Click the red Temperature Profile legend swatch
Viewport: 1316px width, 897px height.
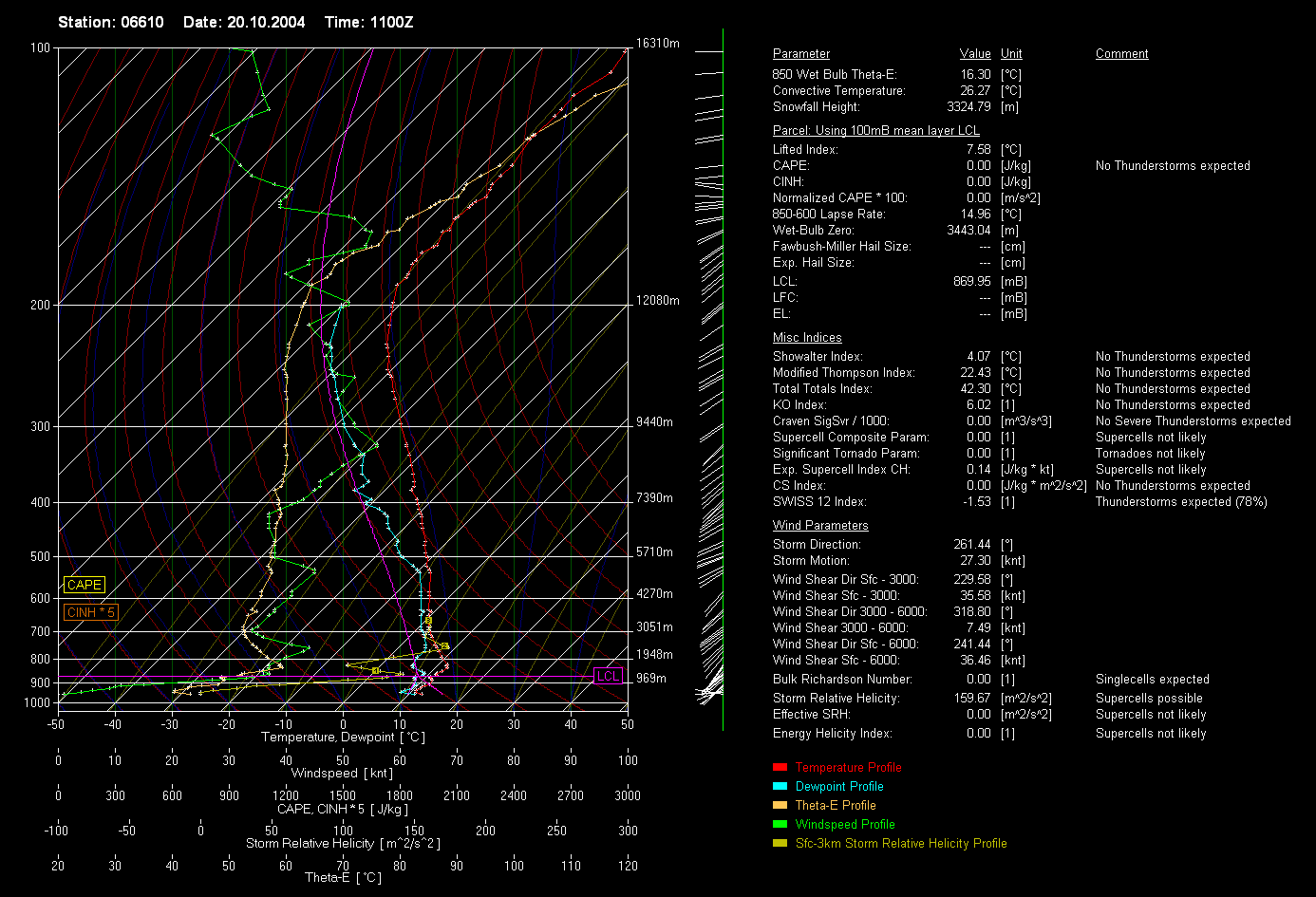click(780, 767)
